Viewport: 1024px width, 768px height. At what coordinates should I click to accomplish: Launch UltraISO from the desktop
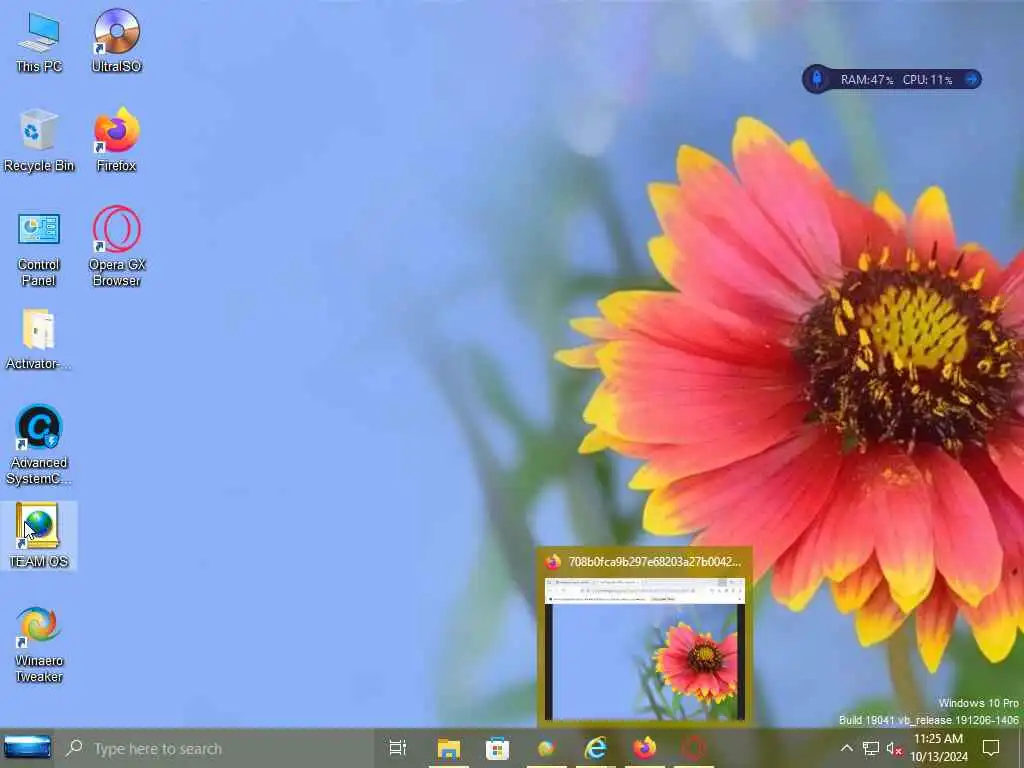coord(117,40)
